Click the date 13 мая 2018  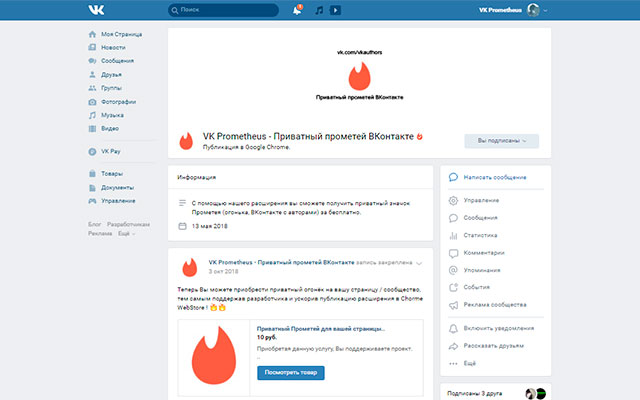[x=209, y=226]
